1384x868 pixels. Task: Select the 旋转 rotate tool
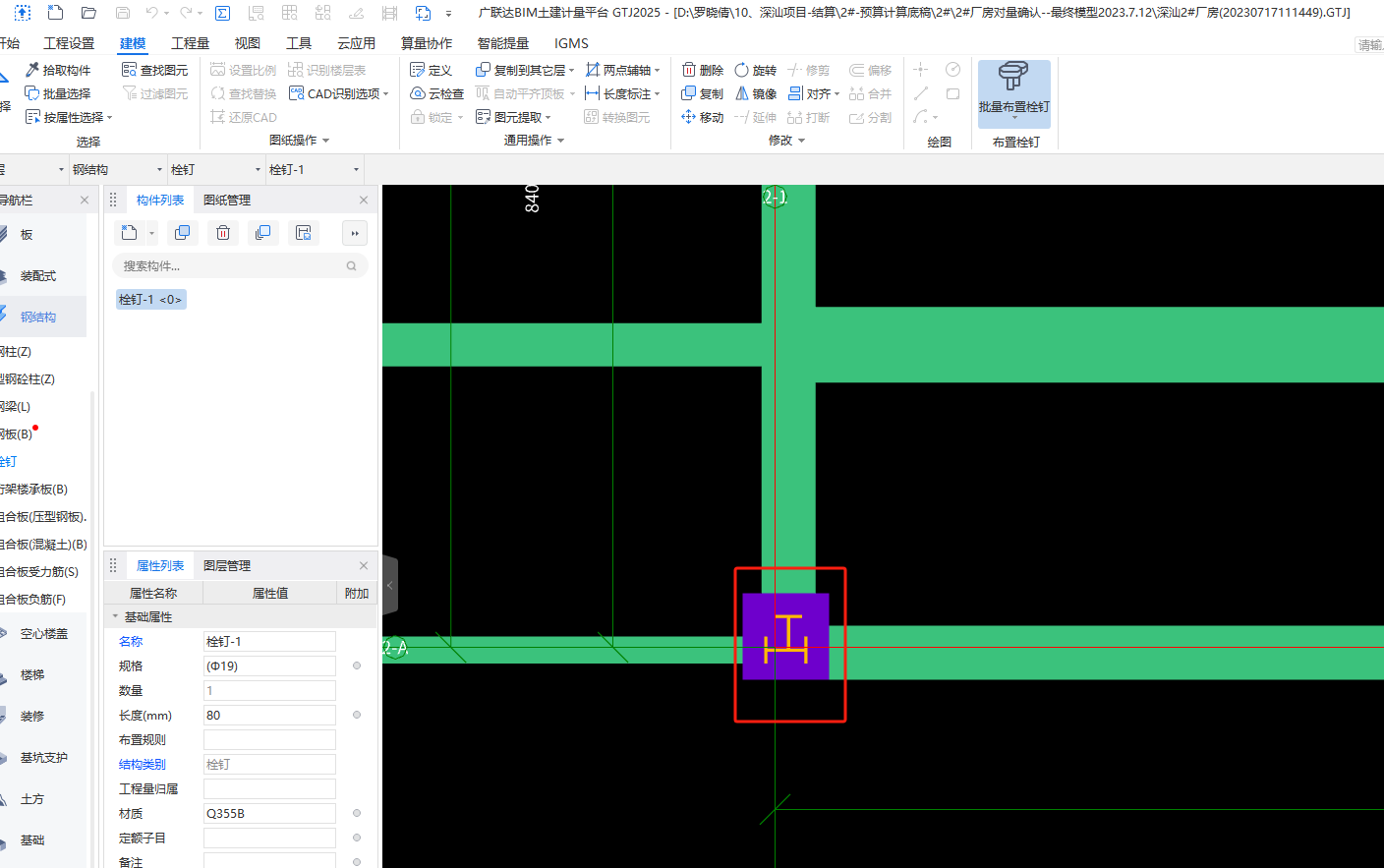[755, 70]
